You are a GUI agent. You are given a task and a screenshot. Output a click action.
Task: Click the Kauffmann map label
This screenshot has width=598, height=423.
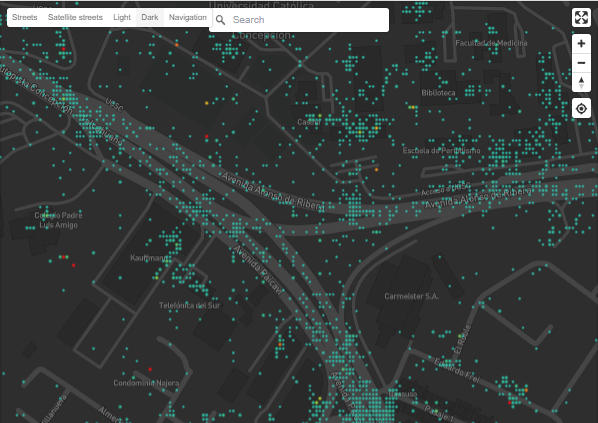[x=149, y=258]
